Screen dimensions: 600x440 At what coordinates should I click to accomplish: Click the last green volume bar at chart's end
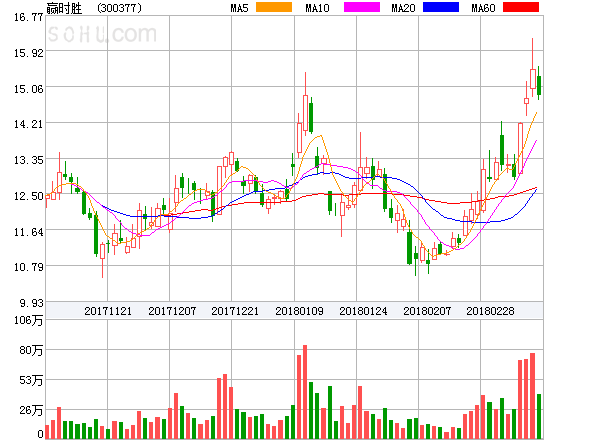pyautogui.click(x=539, y=416)
